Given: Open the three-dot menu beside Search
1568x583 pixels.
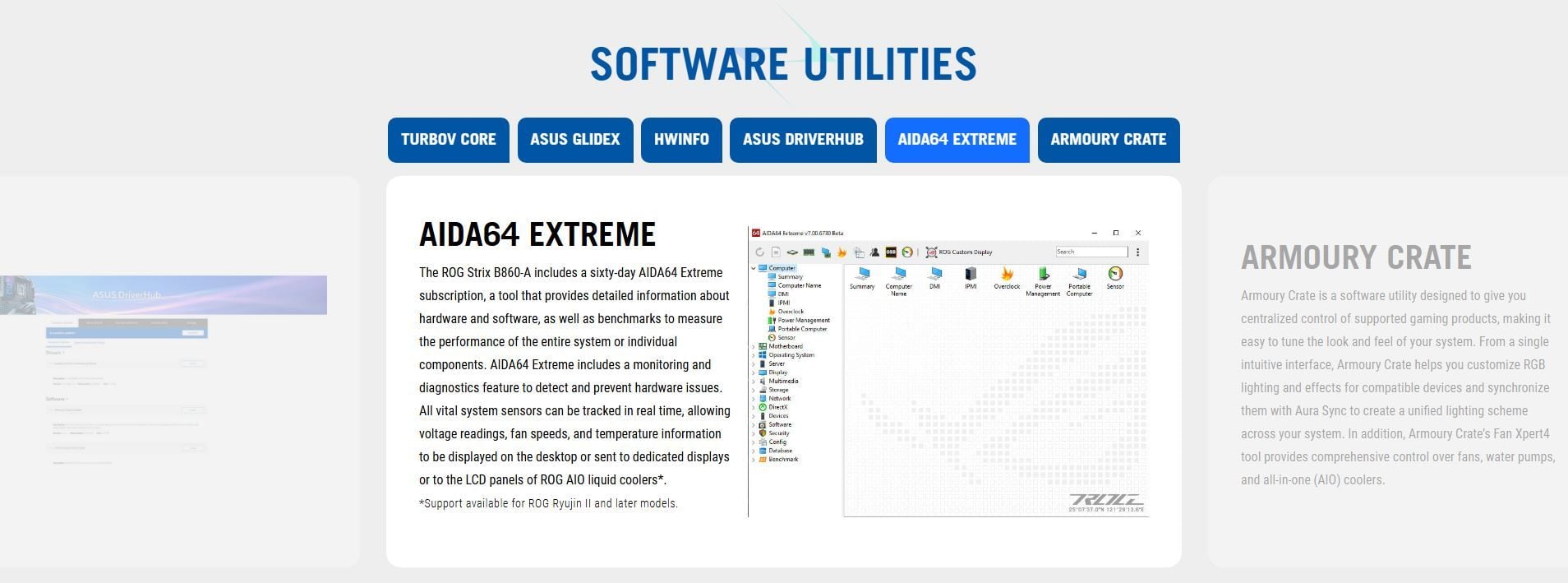Looking at the screenshot, I should pyautogui.click(x=1138, y=252).
